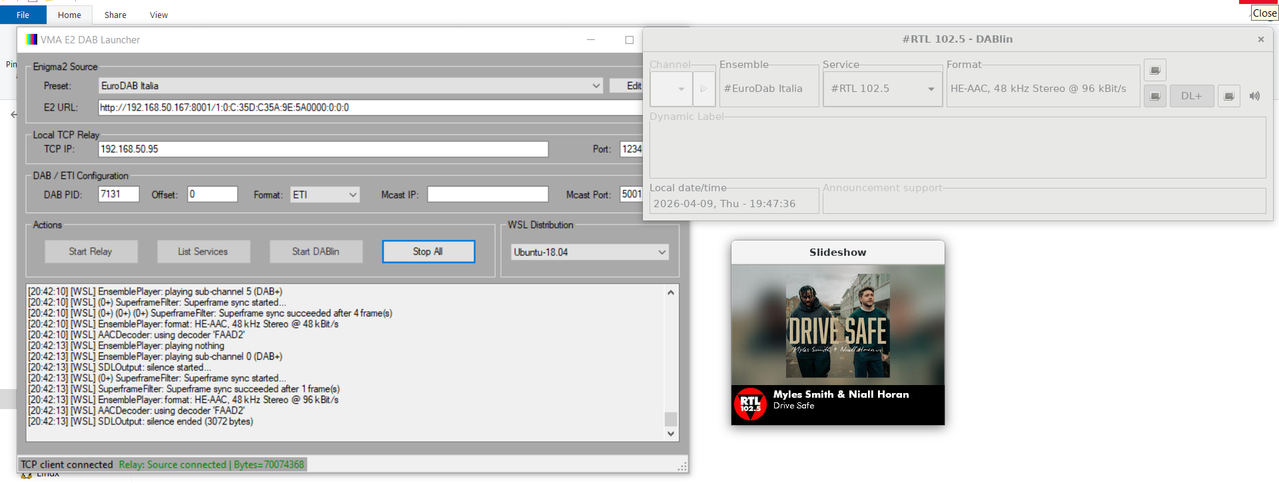Click log line 'sync succeeded after 4 frame(s)'
Screen dimensions: 1279x483
pos(211,313)
